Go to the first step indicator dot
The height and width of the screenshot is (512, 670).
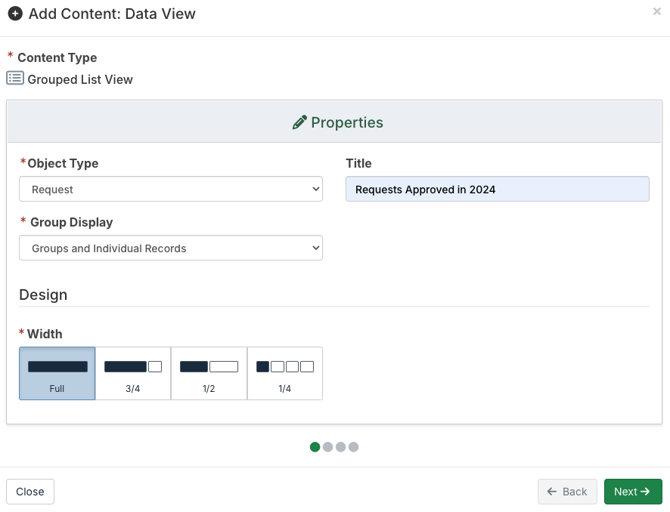315,447
